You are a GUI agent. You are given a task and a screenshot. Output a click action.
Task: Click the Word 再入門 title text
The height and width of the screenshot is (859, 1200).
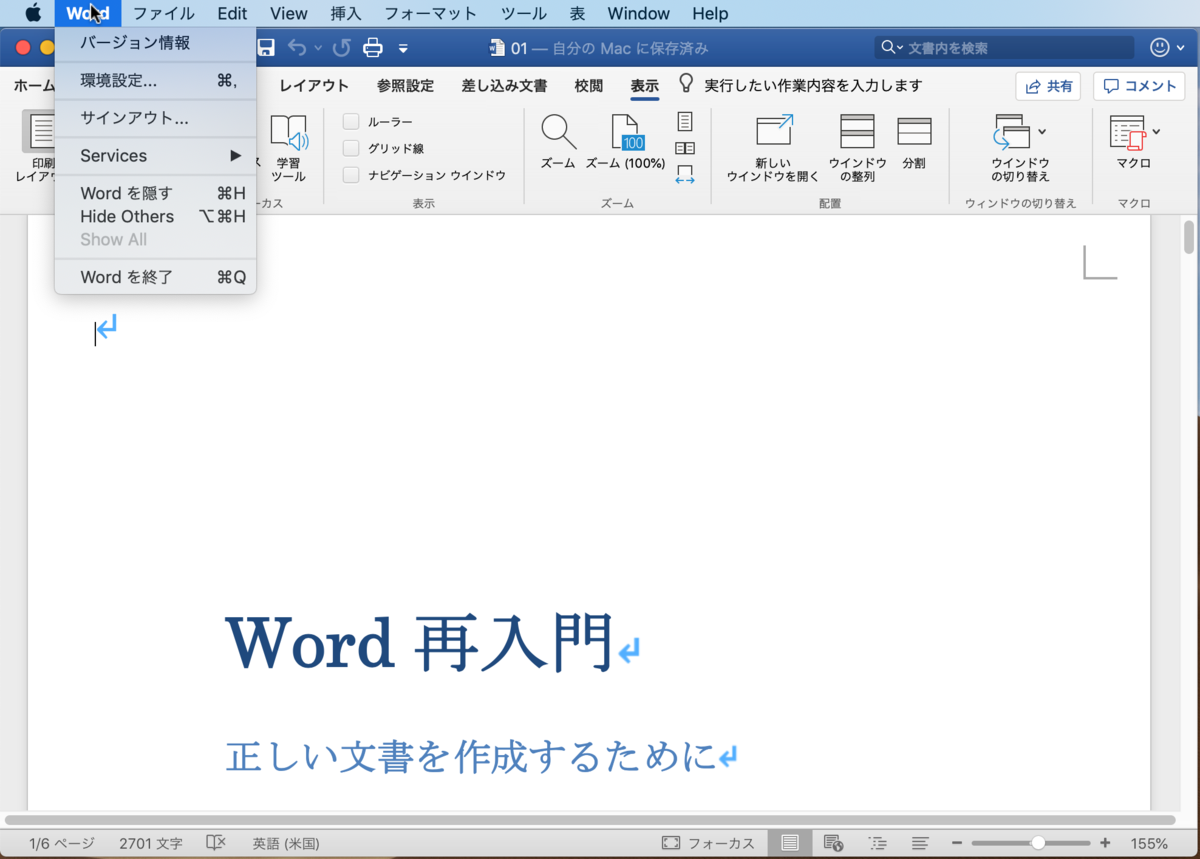click(419, 643)
